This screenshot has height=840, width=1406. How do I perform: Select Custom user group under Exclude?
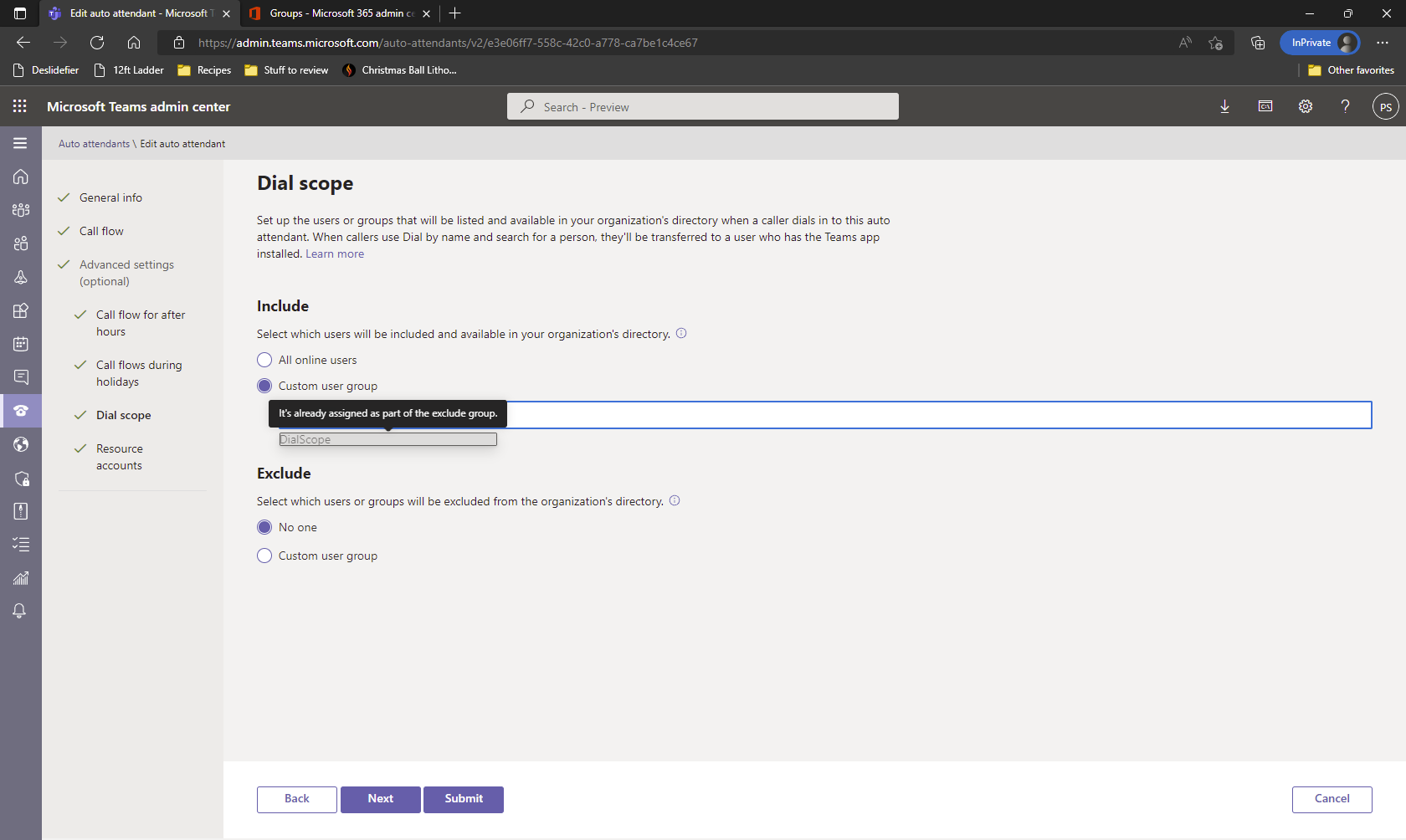[x=317, y=556]
